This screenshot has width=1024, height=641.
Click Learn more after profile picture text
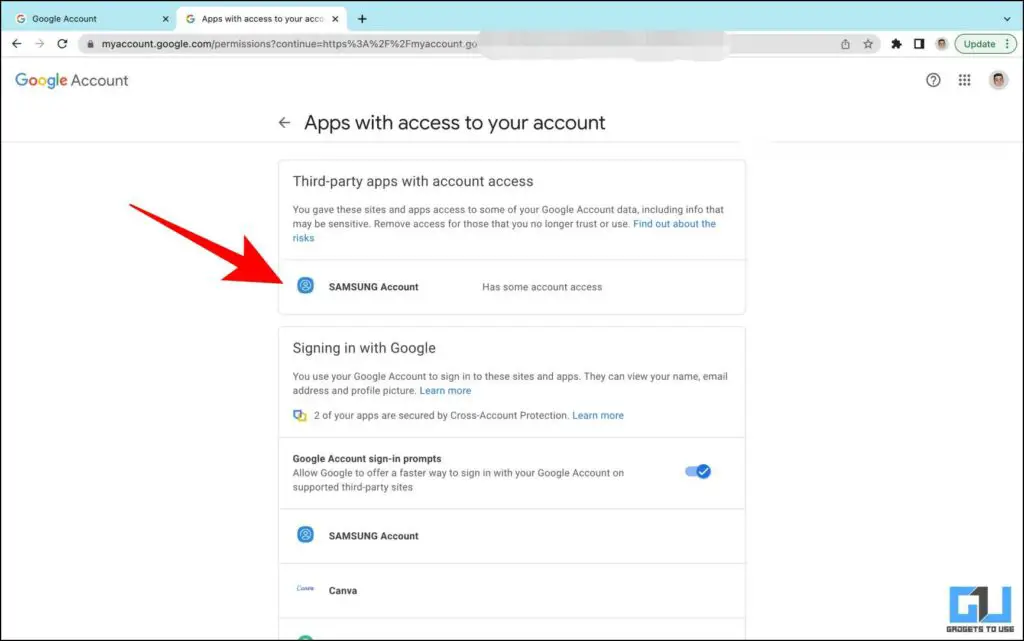(445, 390)
